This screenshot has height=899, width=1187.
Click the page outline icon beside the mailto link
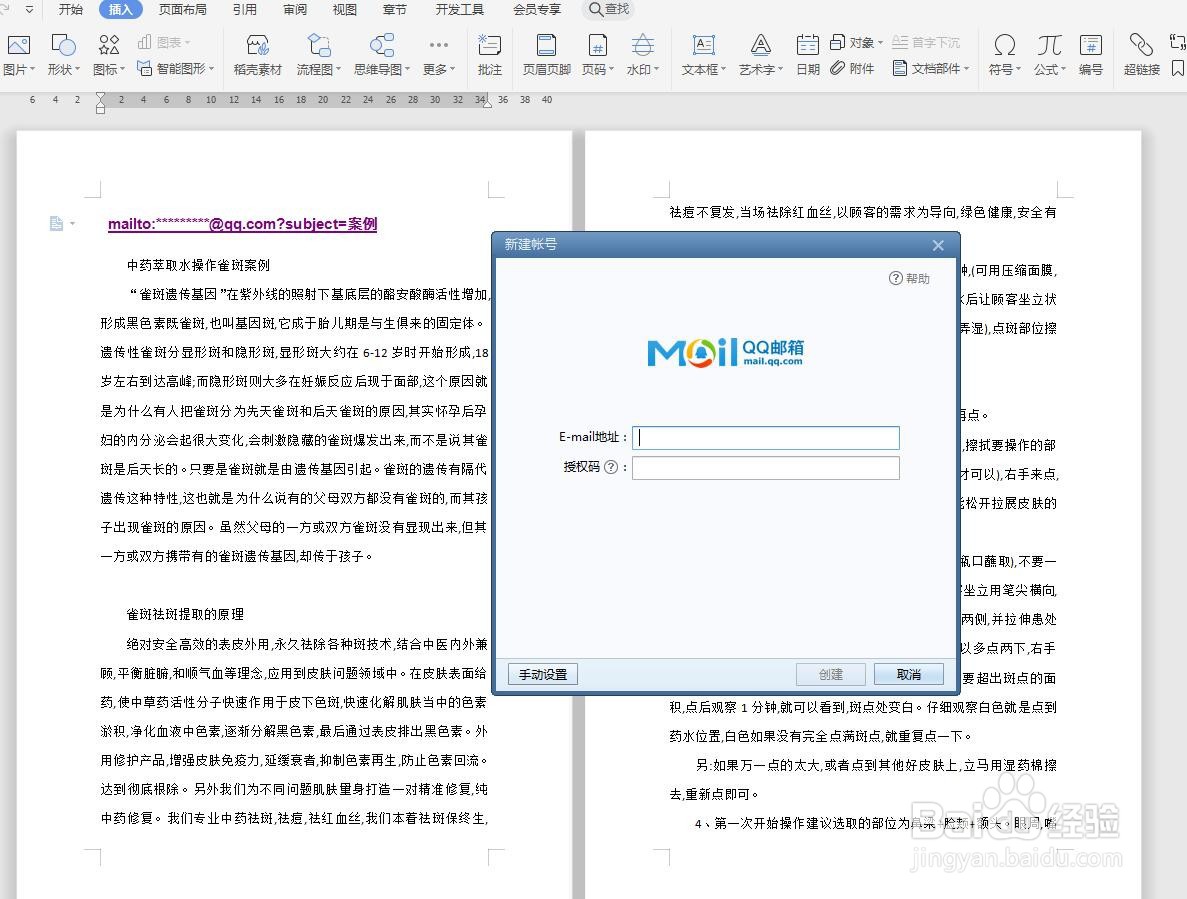tap(57, 223)
